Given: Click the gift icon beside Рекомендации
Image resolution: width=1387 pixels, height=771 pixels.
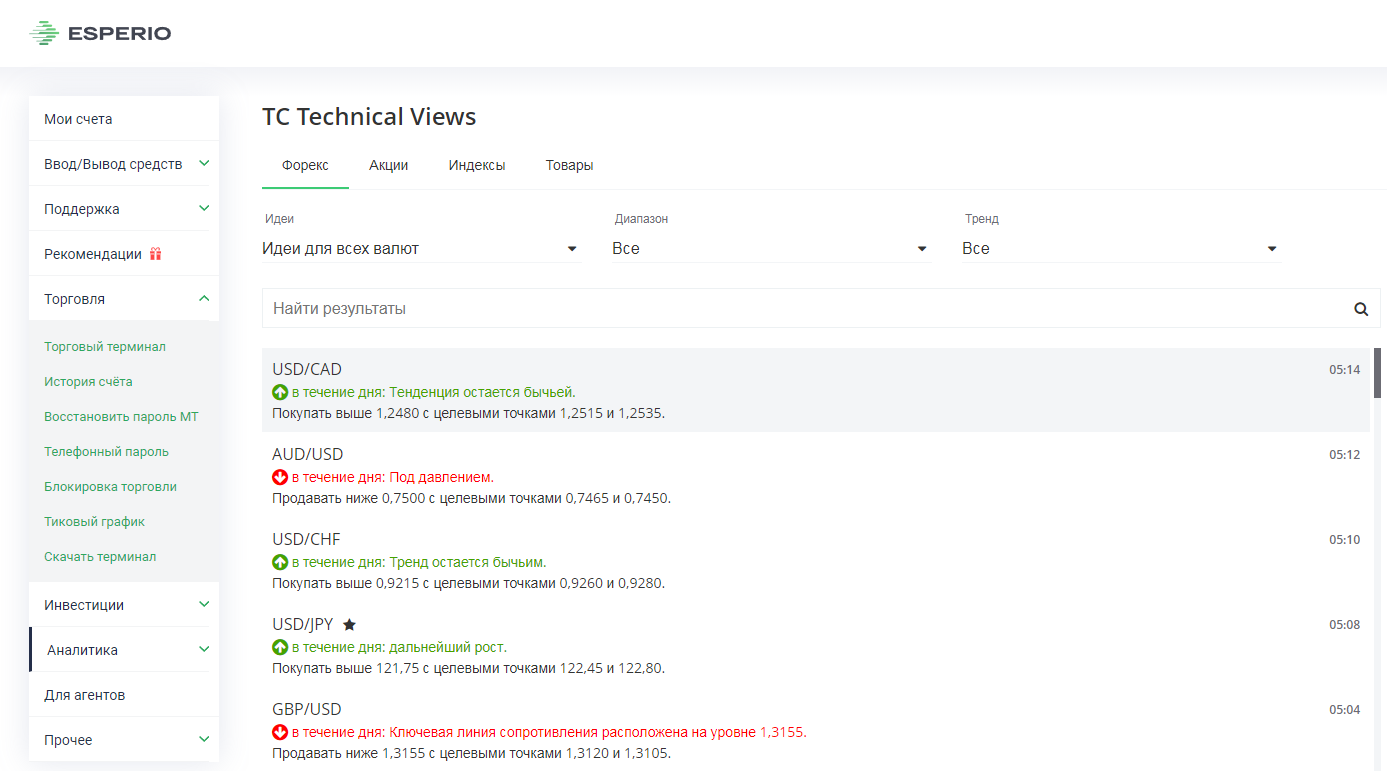Looking at the screenshot, I should click(155, 254).
